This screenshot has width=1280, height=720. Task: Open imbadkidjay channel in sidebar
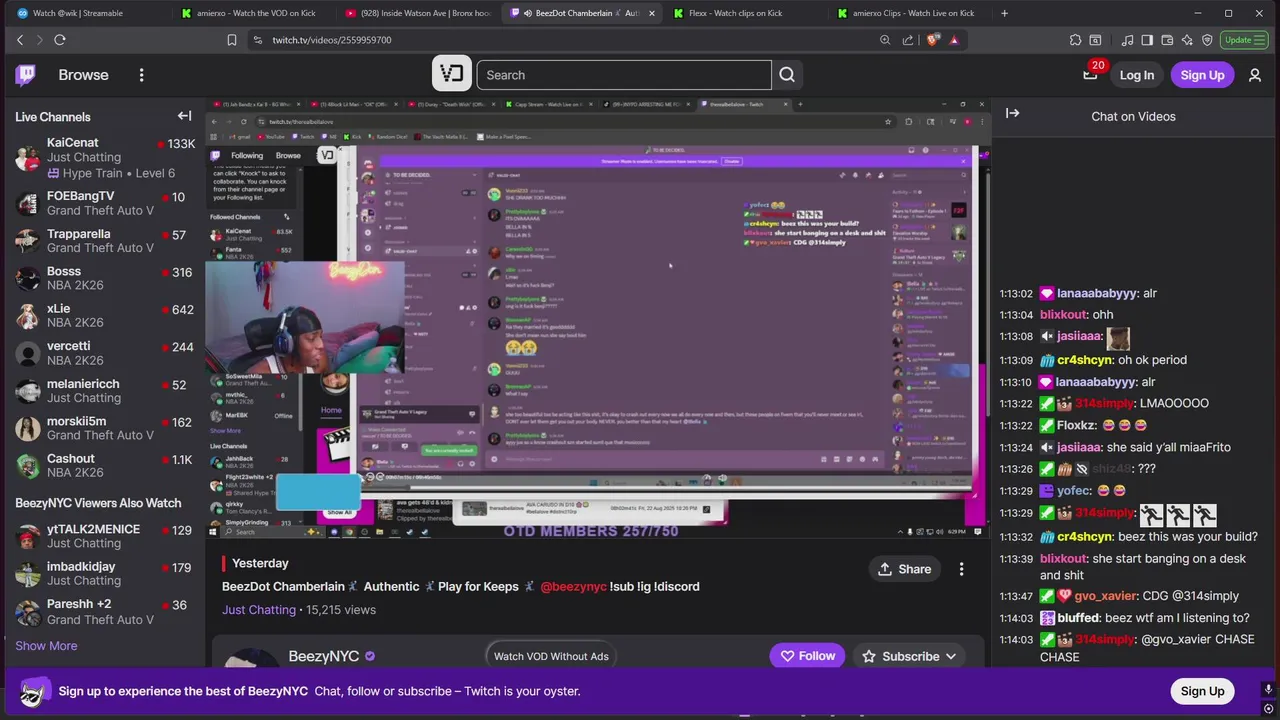105,573
